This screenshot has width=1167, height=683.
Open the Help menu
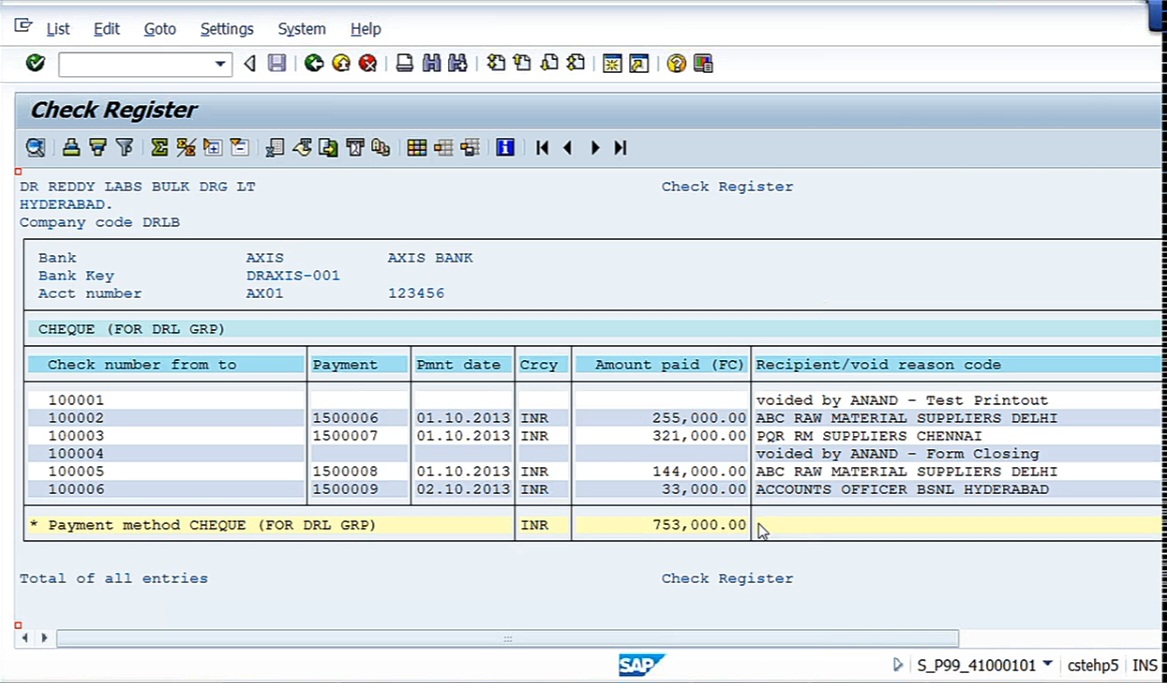coord(365,29)
